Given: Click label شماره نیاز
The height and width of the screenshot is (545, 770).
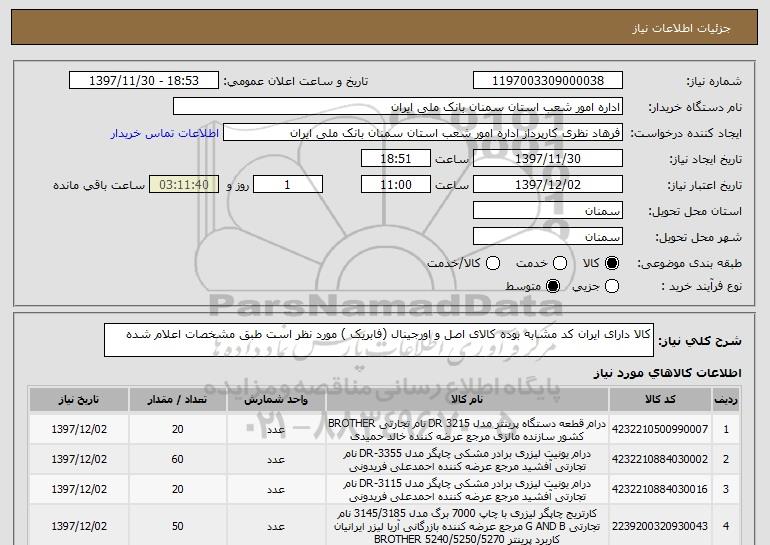Looking at the screenshot, I should click(x=714, y=81).
